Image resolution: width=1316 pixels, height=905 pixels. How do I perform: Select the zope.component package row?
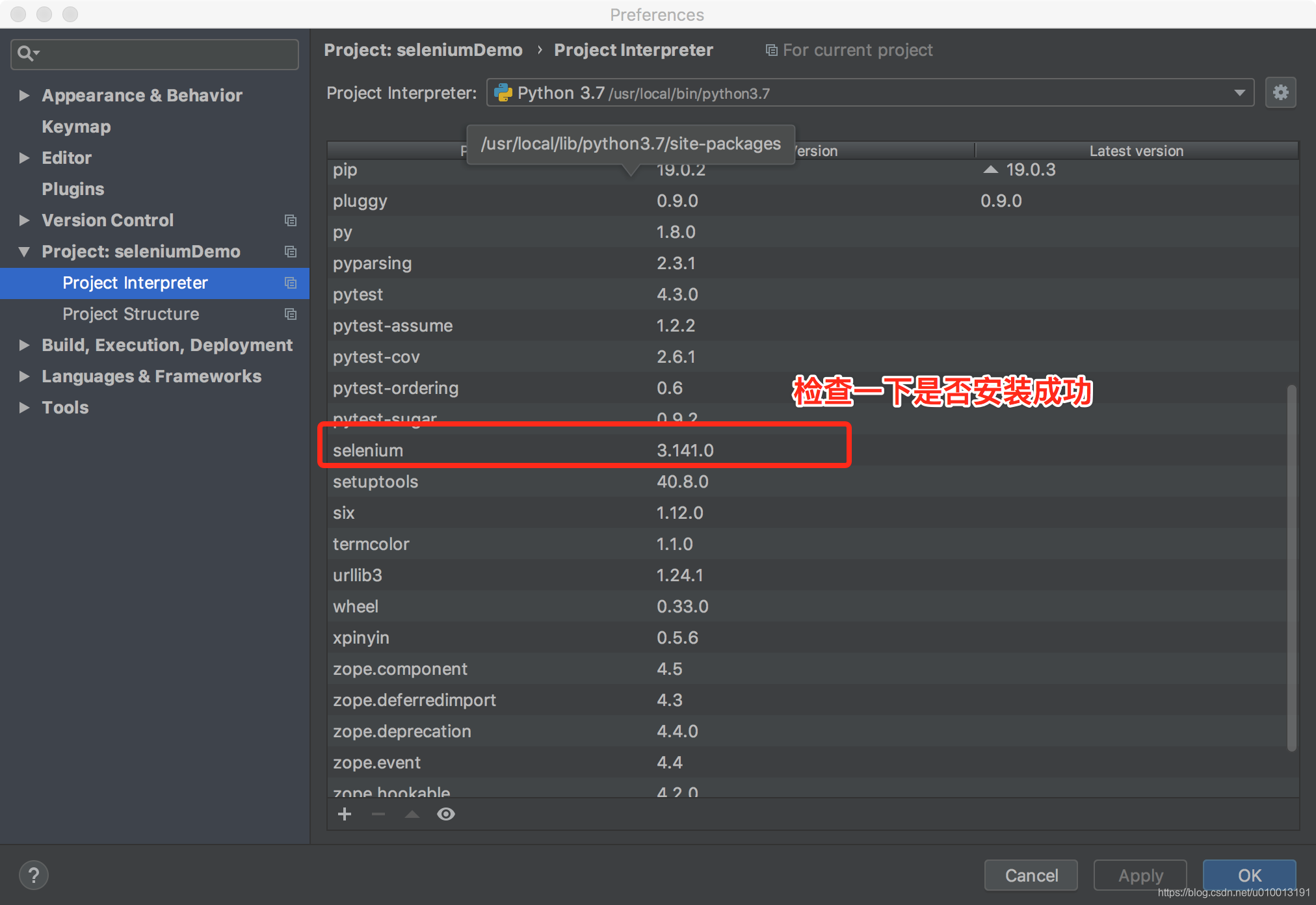[813, 669]
